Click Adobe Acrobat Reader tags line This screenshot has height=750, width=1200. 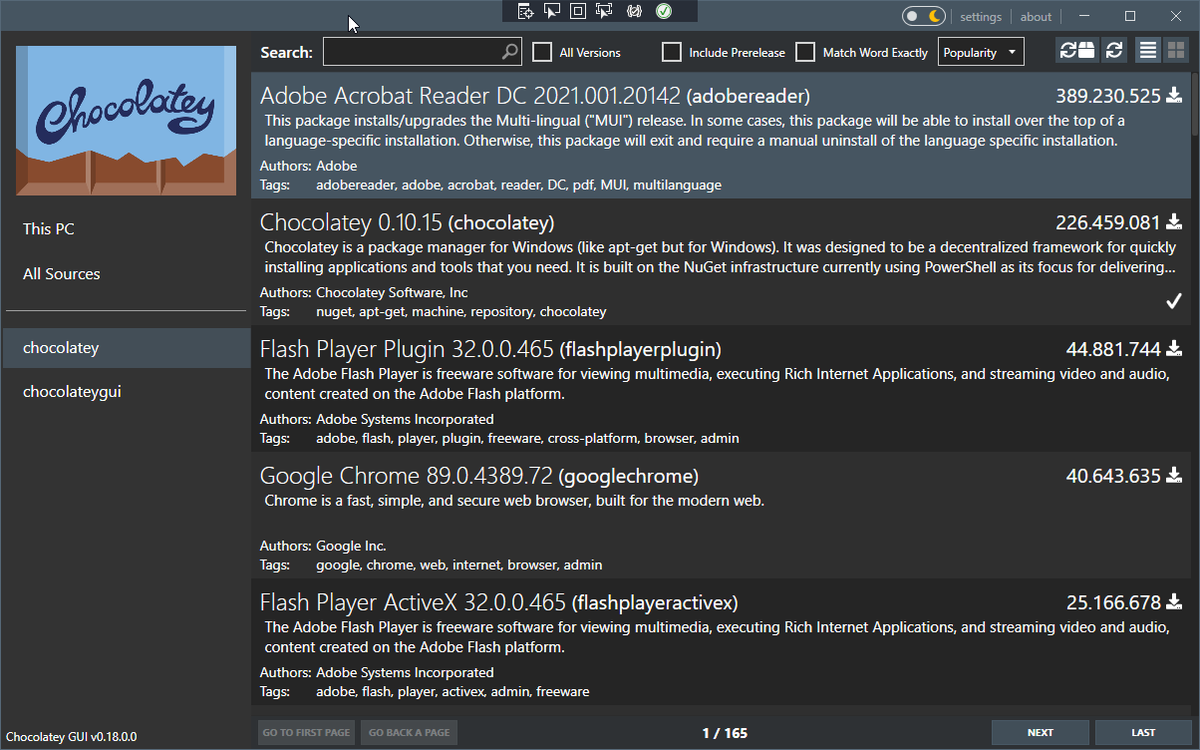(518, 185)
